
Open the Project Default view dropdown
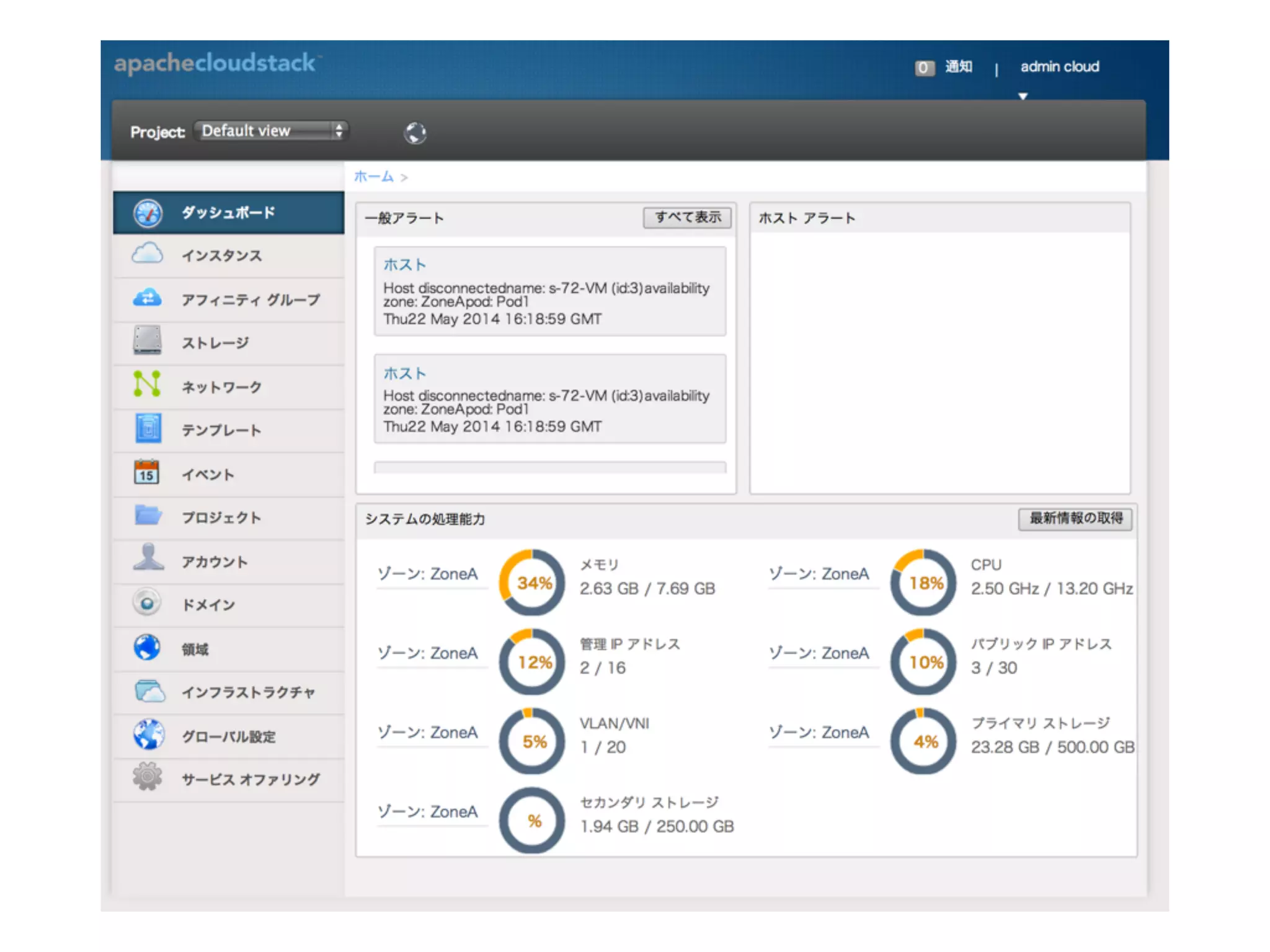coord(271,131)
